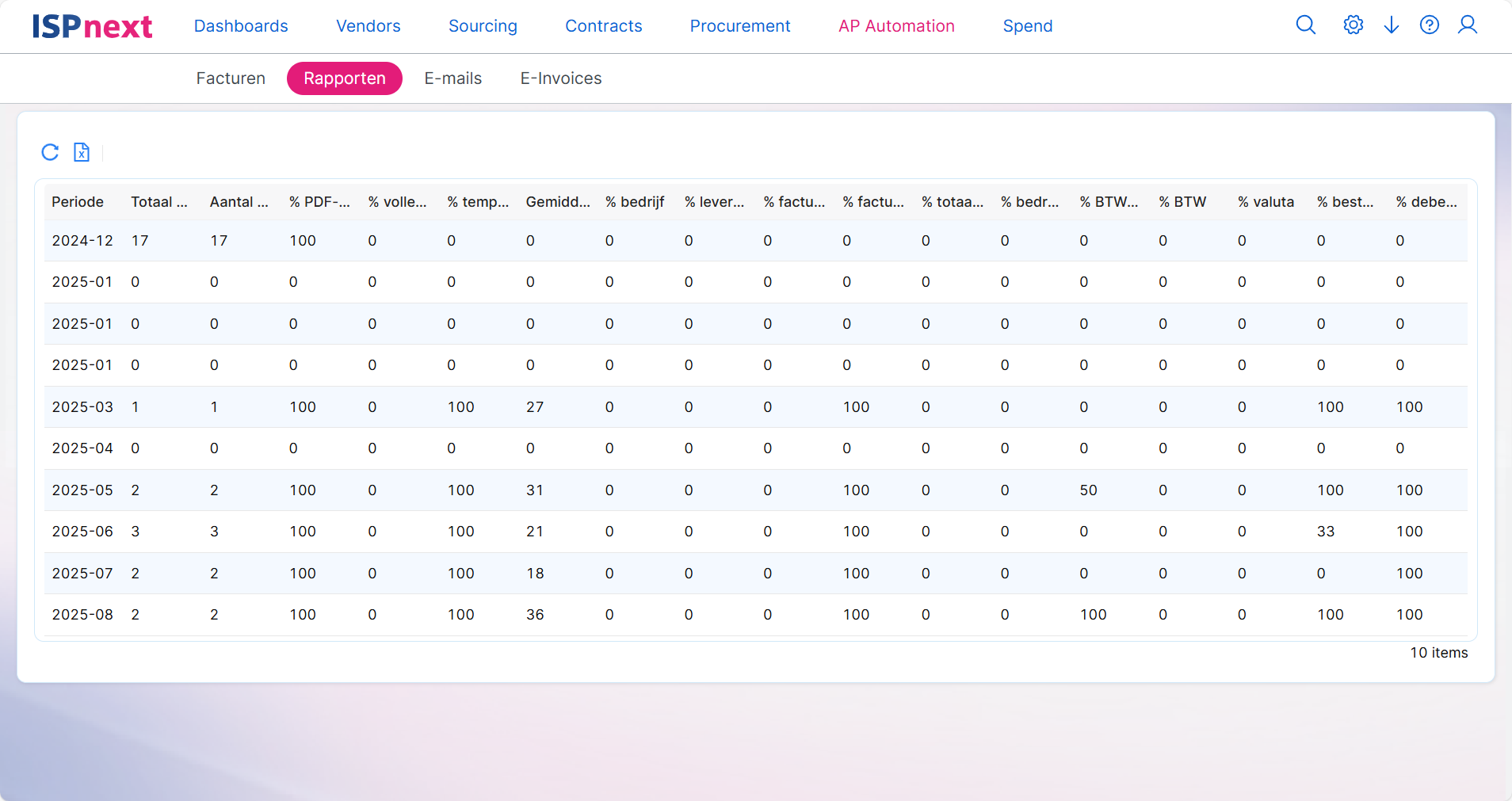This screenshot has height=801, width=1512.
Task: Open the settings gear icon
Action: click(1353, 25)
